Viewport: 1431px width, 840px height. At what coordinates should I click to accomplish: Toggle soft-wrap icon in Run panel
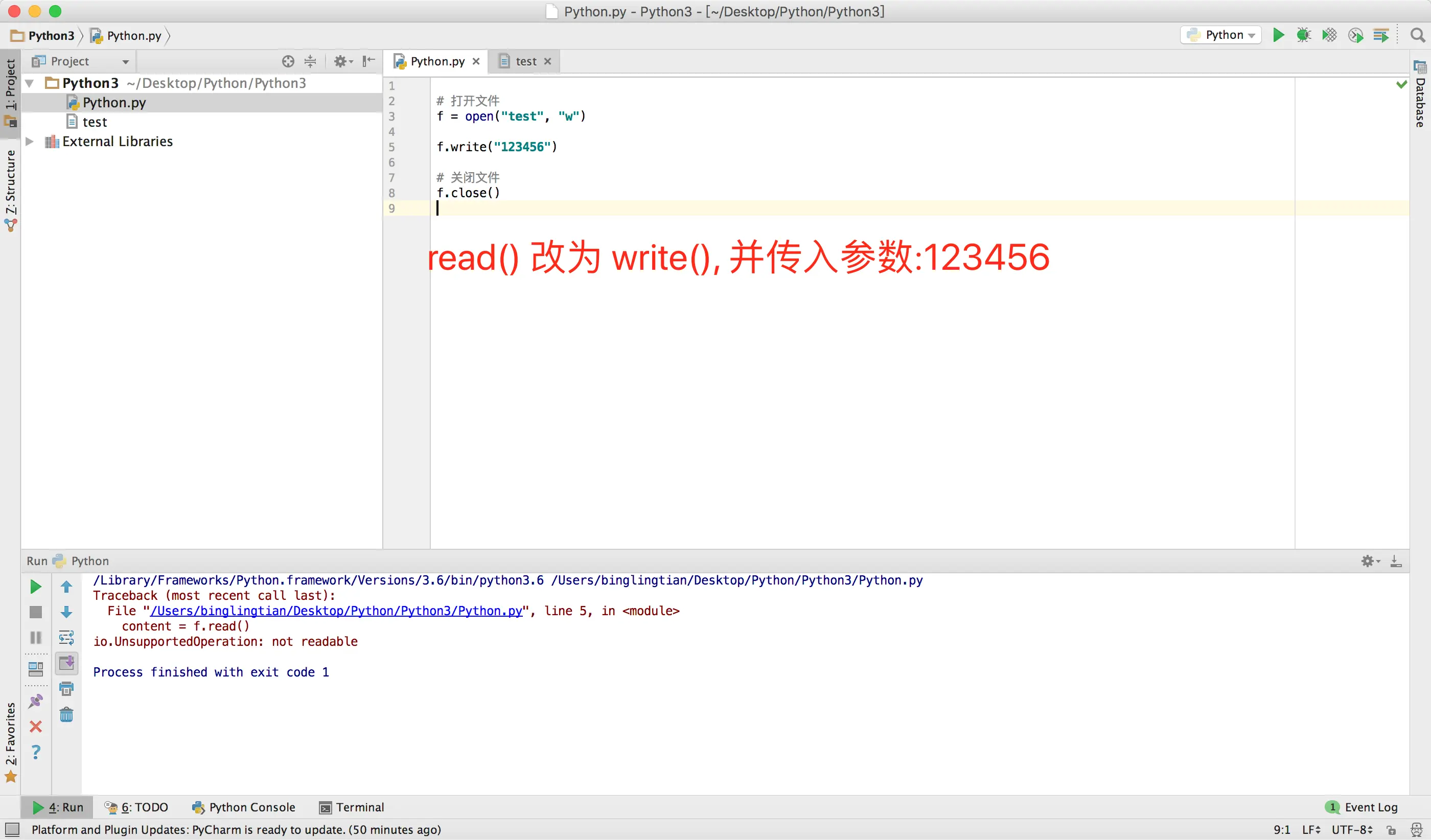[66, 637]
